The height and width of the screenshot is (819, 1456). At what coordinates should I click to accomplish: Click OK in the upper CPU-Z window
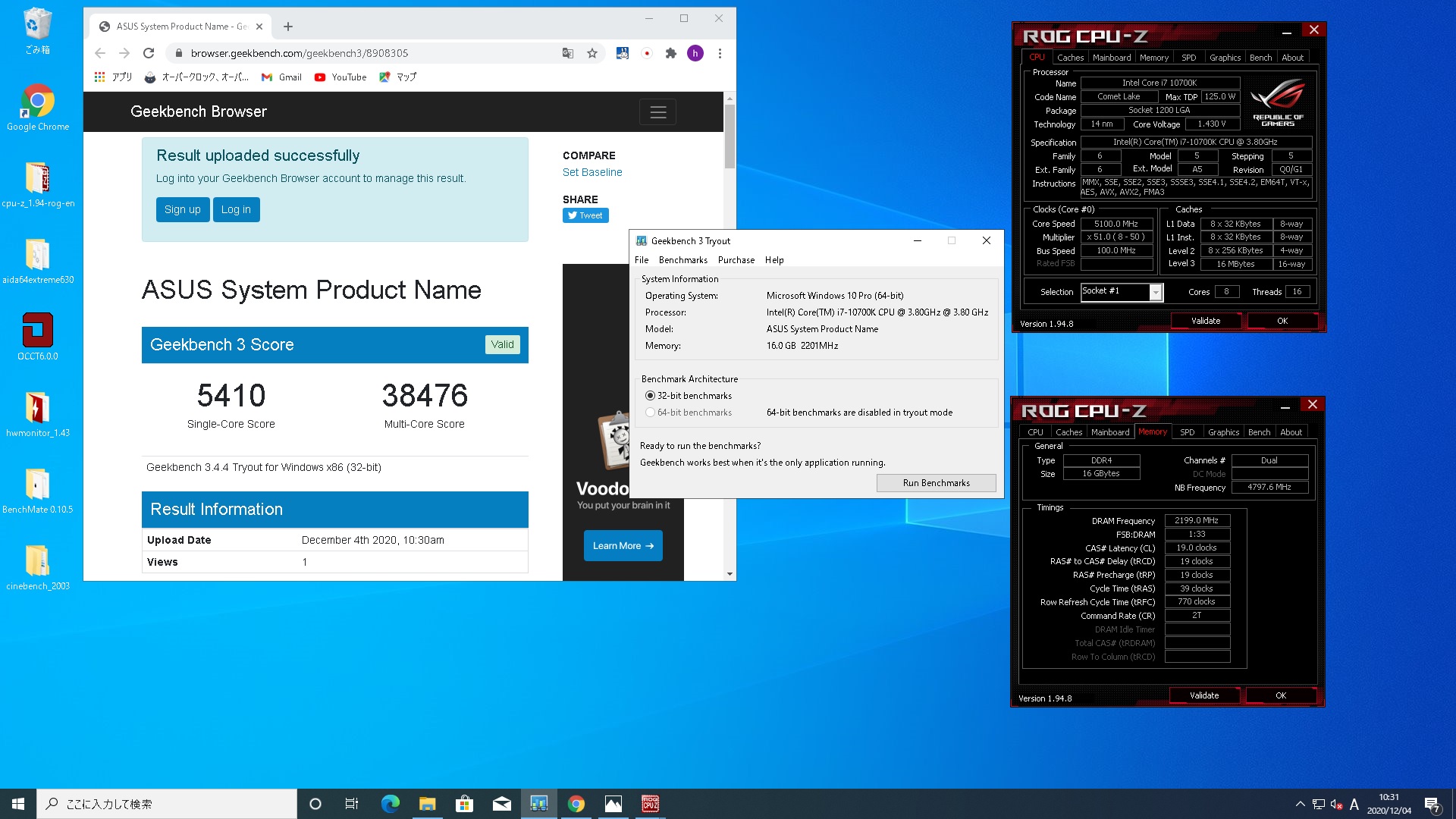tap(1282, 321)
